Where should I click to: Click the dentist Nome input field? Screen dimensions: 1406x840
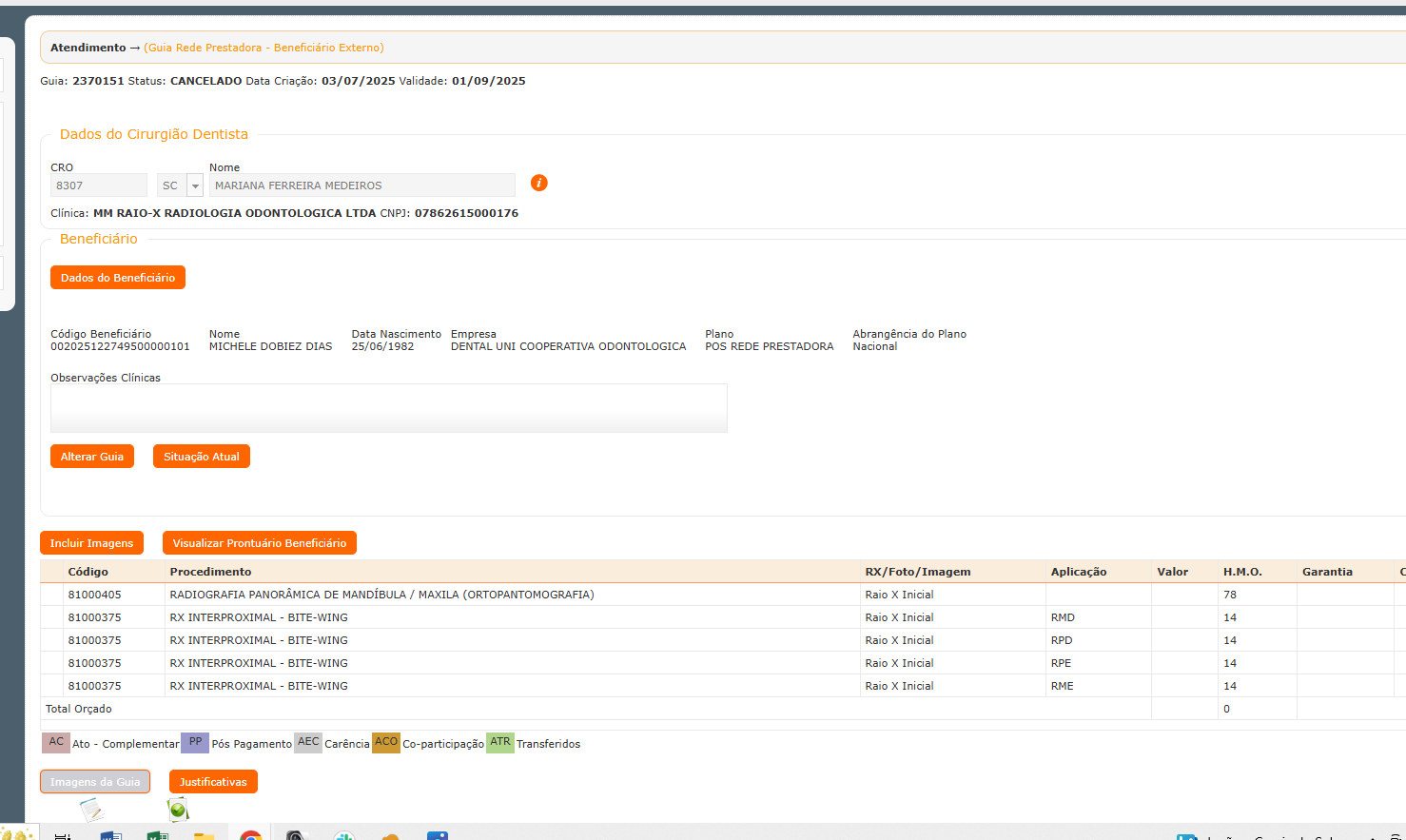click(362, 186)
